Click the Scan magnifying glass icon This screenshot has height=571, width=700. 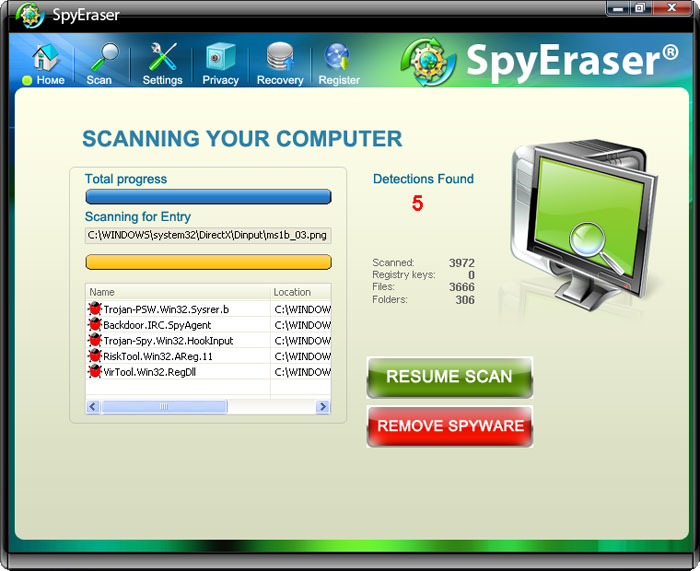point(104,57)
